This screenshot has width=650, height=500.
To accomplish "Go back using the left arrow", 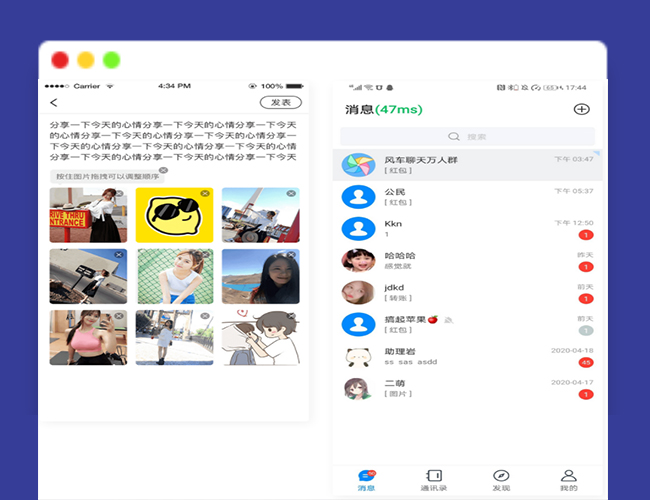I will (53, 103).
